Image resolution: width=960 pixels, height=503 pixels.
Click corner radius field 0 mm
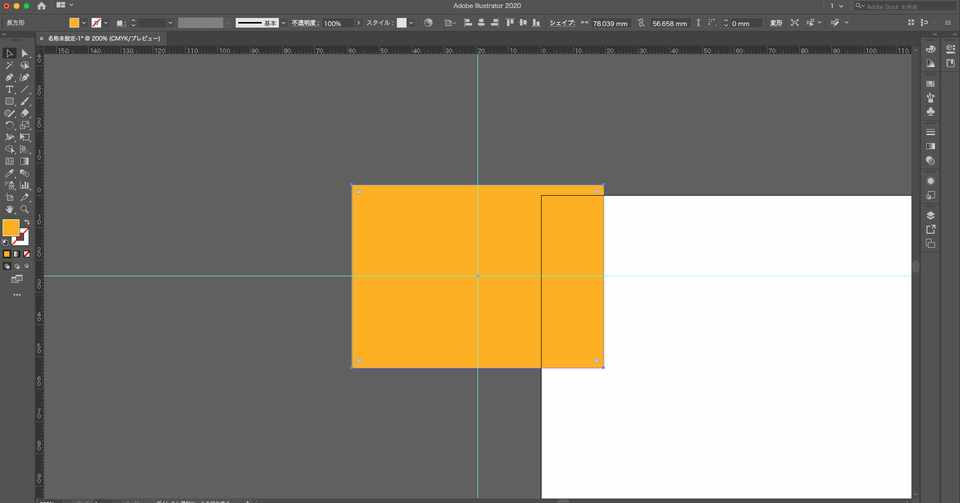(746, 23)
